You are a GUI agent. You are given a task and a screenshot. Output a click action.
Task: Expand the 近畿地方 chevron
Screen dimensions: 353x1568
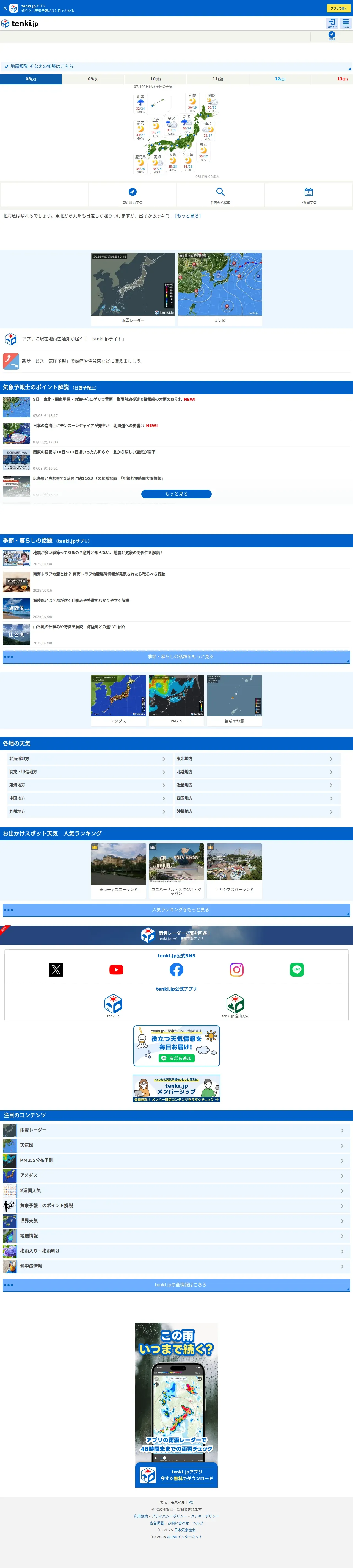click(331, 785)
